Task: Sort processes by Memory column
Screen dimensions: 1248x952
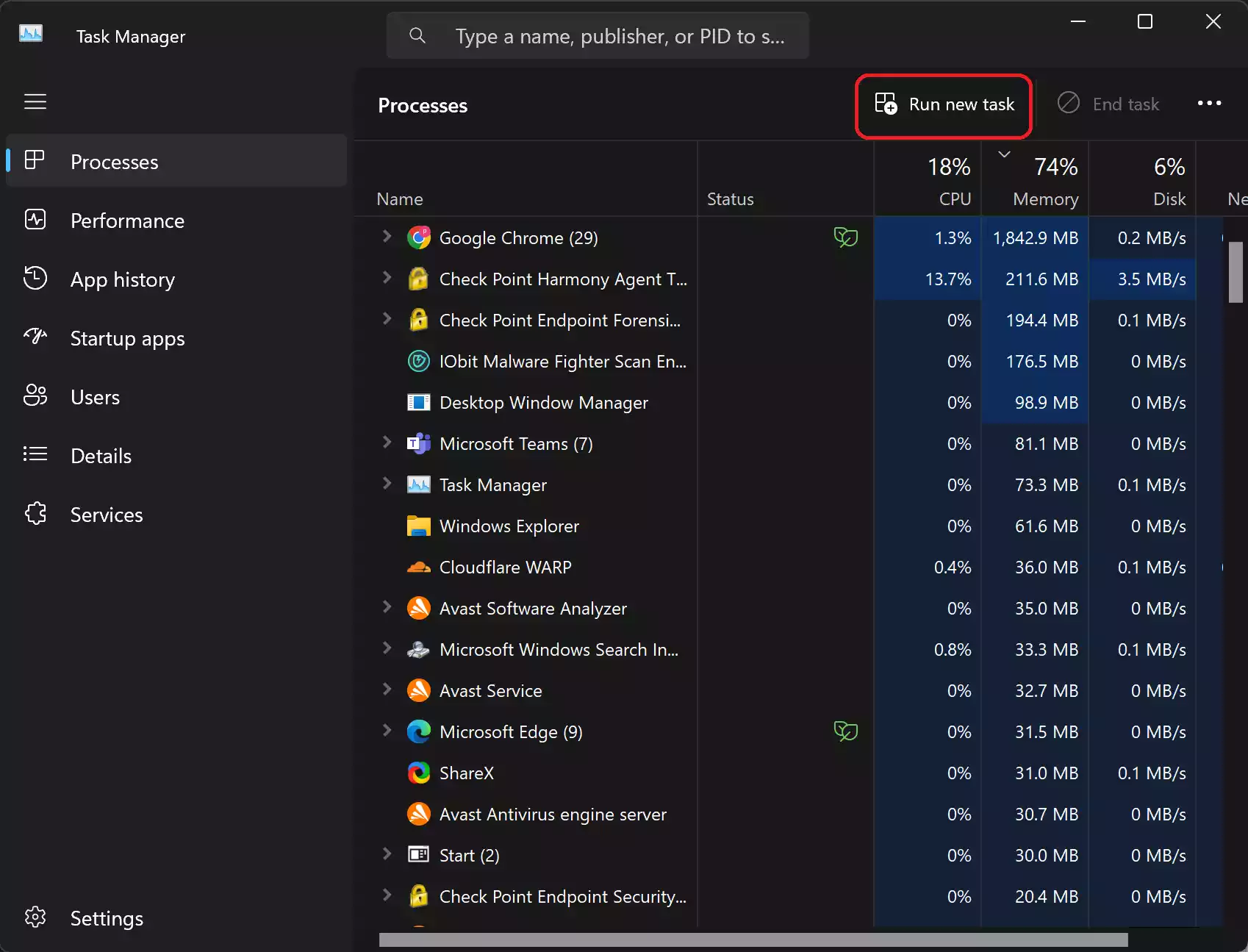Action: tap(1035, 179)
